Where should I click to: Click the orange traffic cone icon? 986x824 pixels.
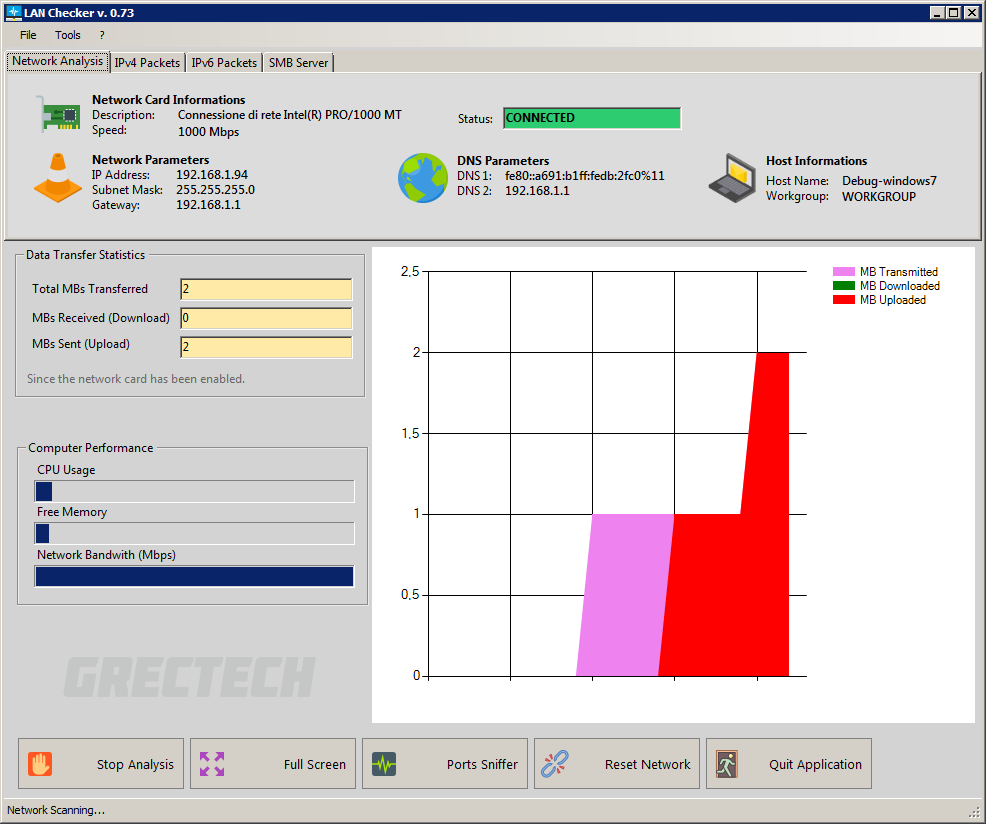[57, 177]
